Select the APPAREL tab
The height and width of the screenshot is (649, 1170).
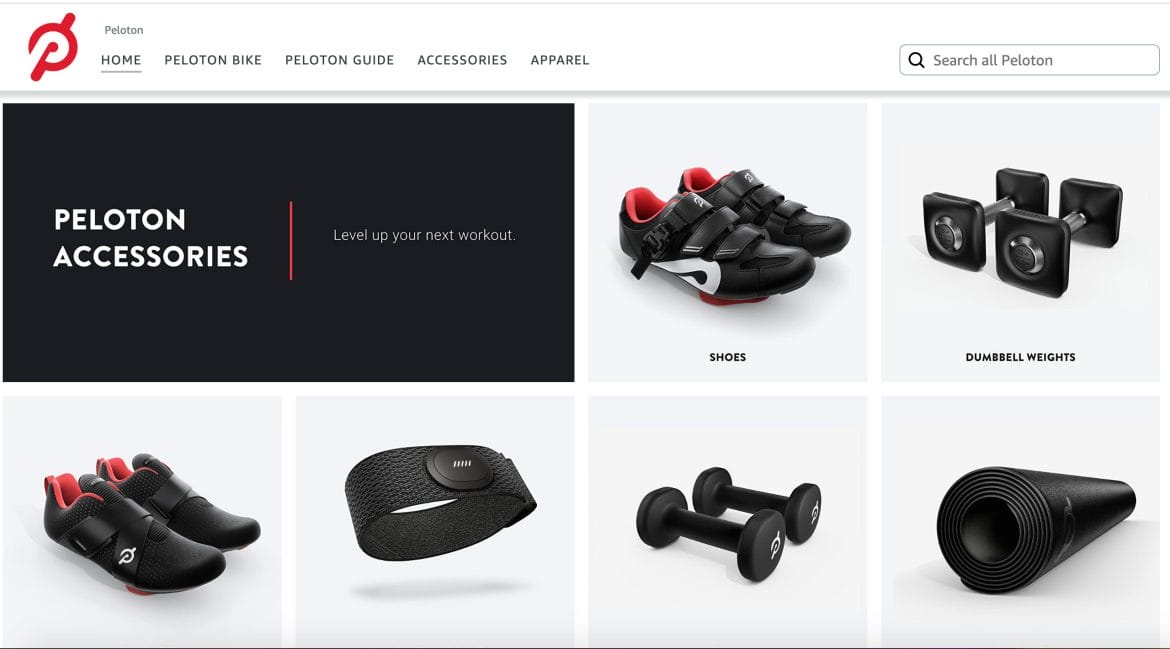coord(560,60)
